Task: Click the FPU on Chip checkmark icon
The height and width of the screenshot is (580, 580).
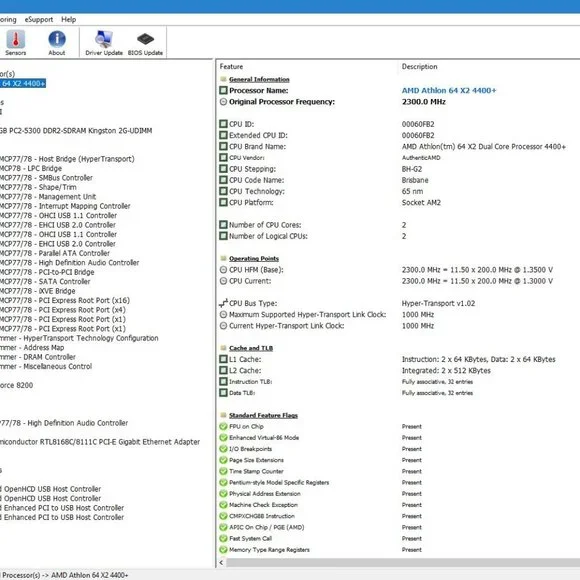Action: pyautogui.click(x=223, y=426)
